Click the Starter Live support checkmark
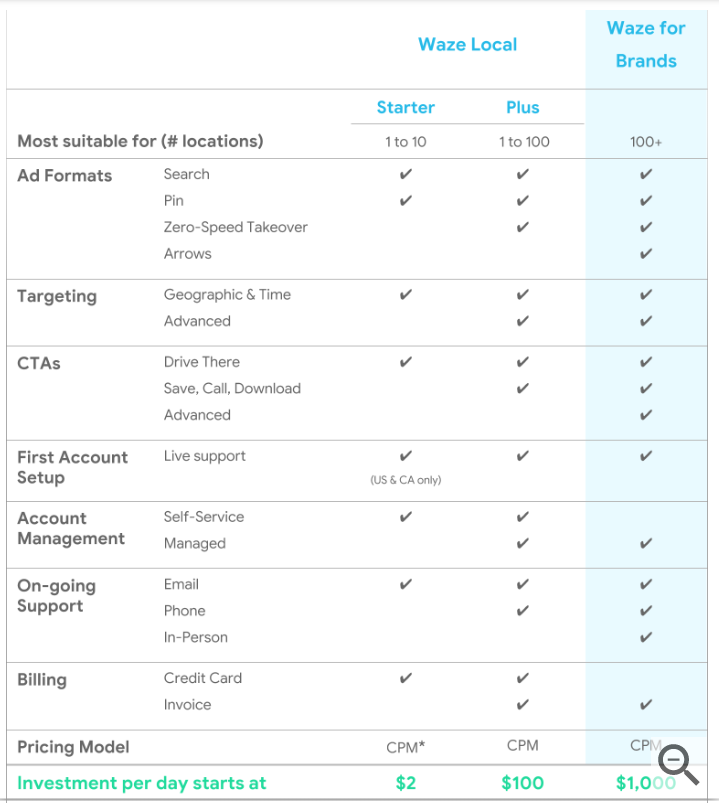Screen dimensions: 719x805 (x=406, y=456)
